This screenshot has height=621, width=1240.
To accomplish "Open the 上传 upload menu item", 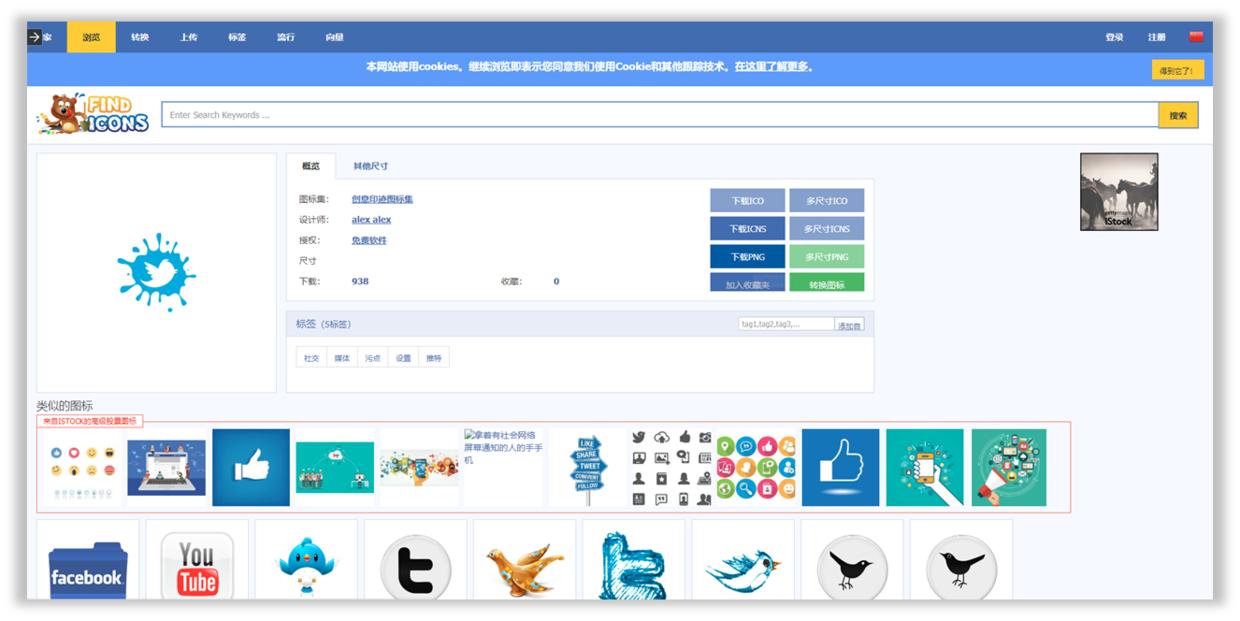I will [188, 37].
